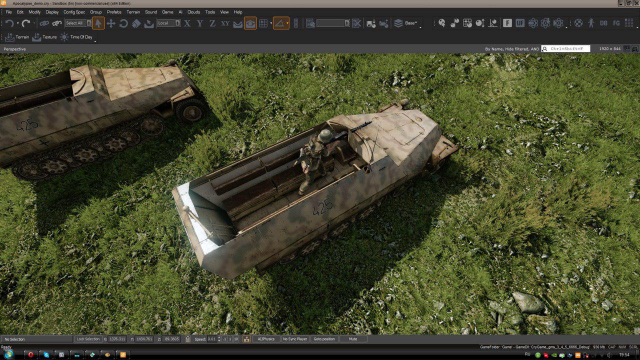Adjust the camera Speed value stepper
The width and height of the screenshot is (640, 360).
(219, 339)
